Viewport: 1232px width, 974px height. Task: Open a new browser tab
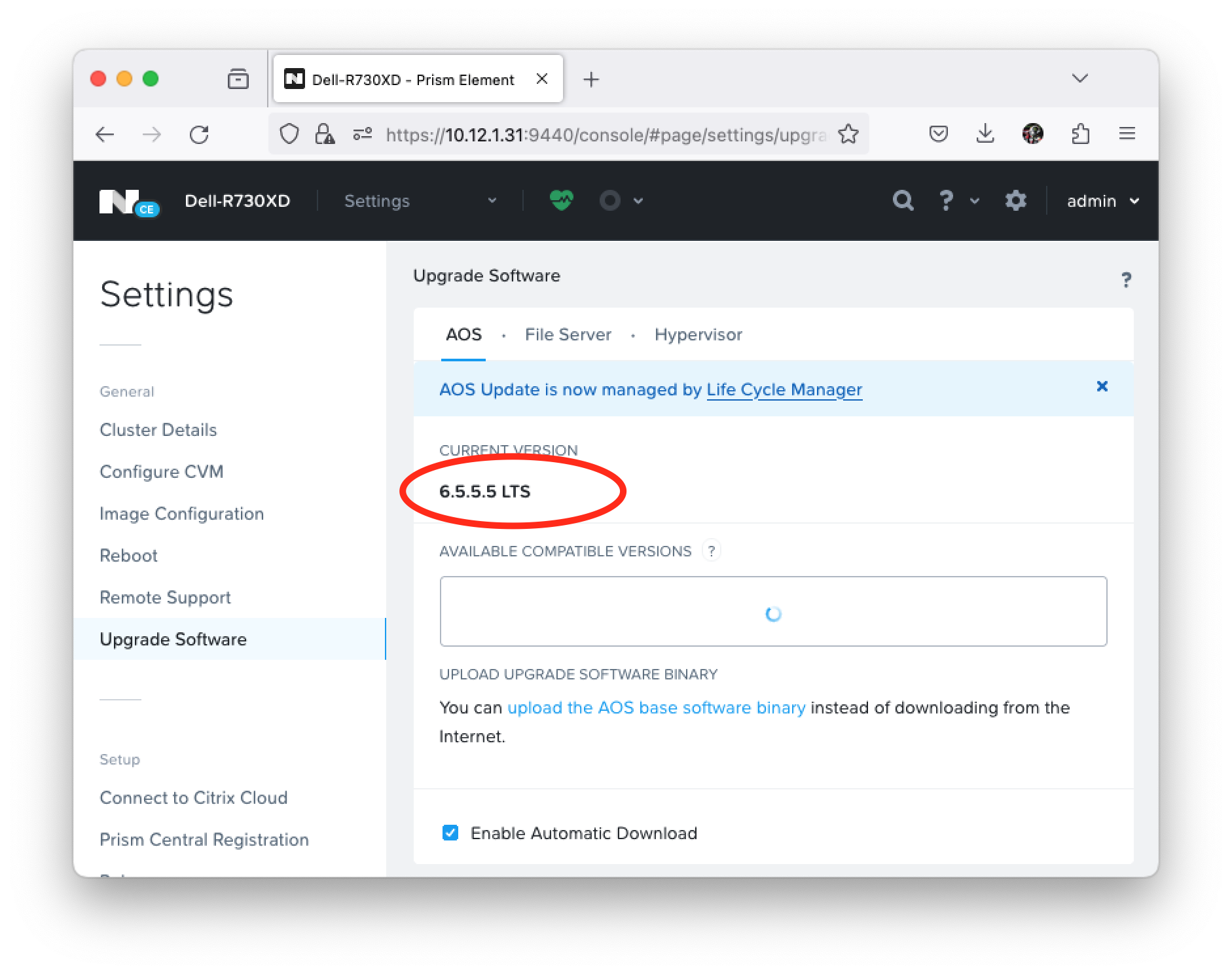pyautogui.click(x=591, y=79)
